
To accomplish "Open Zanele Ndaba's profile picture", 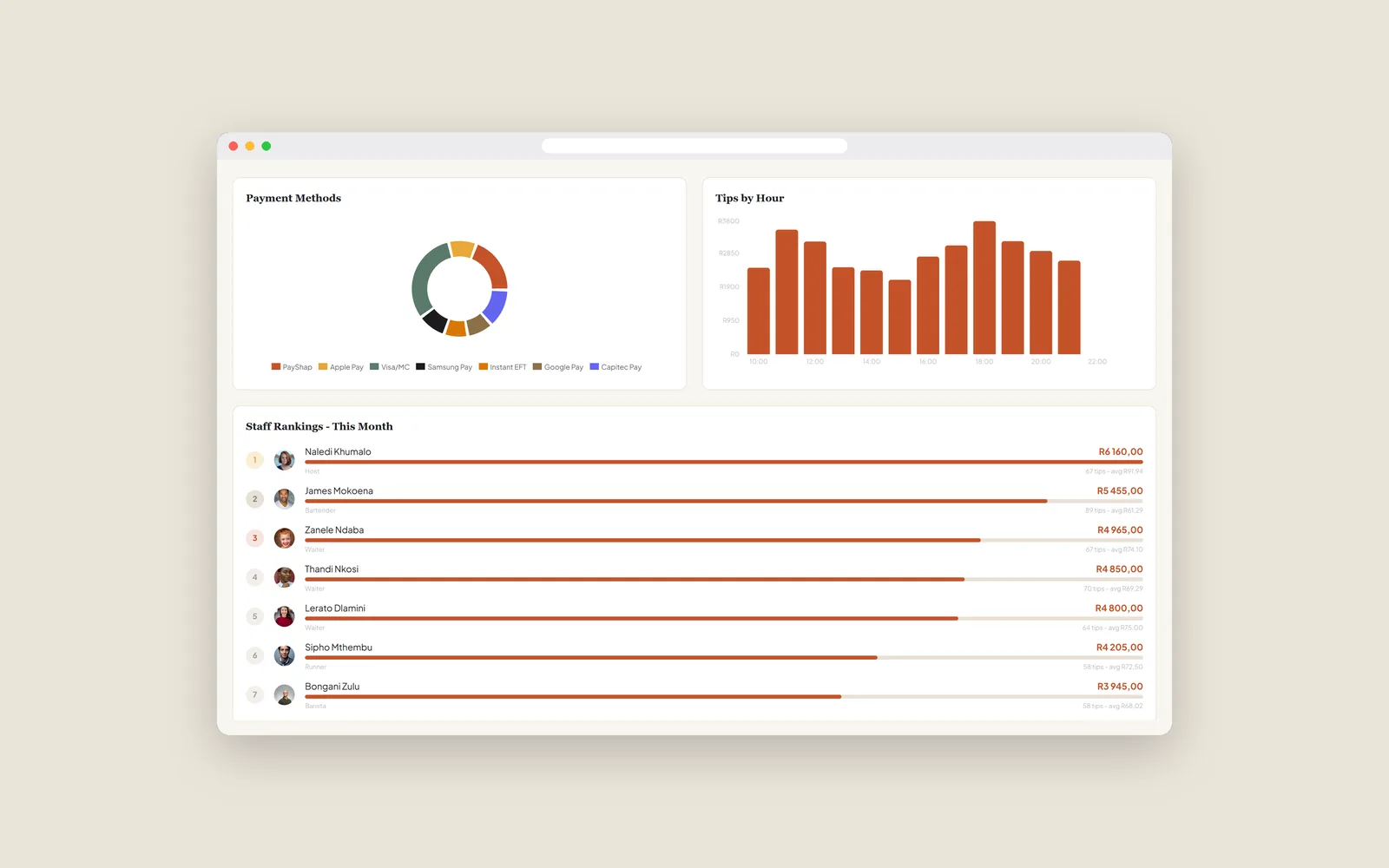I will point(284,538).
